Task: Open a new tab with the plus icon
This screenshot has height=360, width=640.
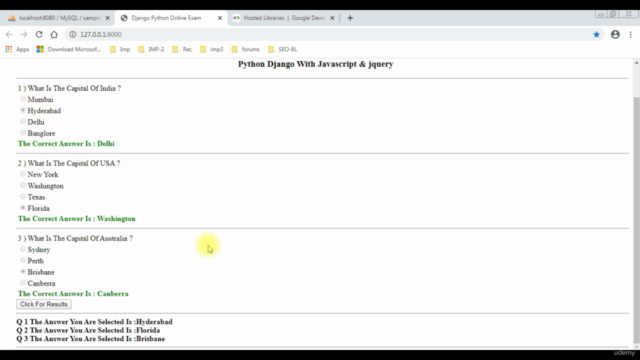Action: pyautogui.click(x=350, y=18)
